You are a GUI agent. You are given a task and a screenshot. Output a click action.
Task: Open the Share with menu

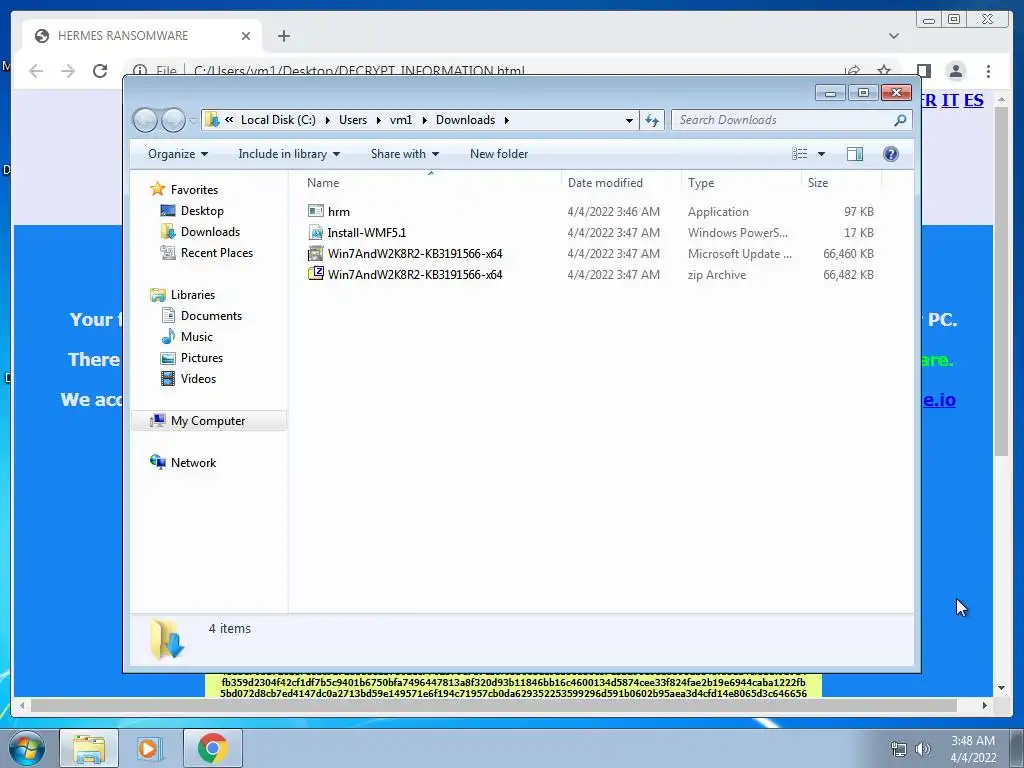(x=404, y=154)
